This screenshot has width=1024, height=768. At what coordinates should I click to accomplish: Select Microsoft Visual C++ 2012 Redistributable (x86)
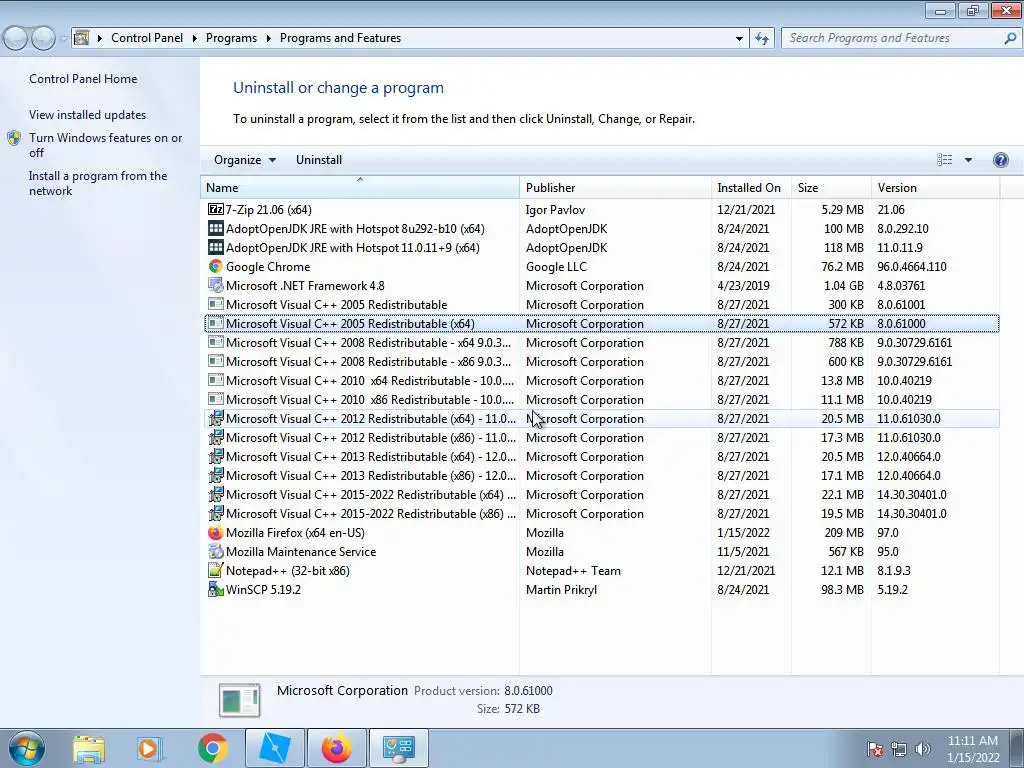click(x=601, y=437)
